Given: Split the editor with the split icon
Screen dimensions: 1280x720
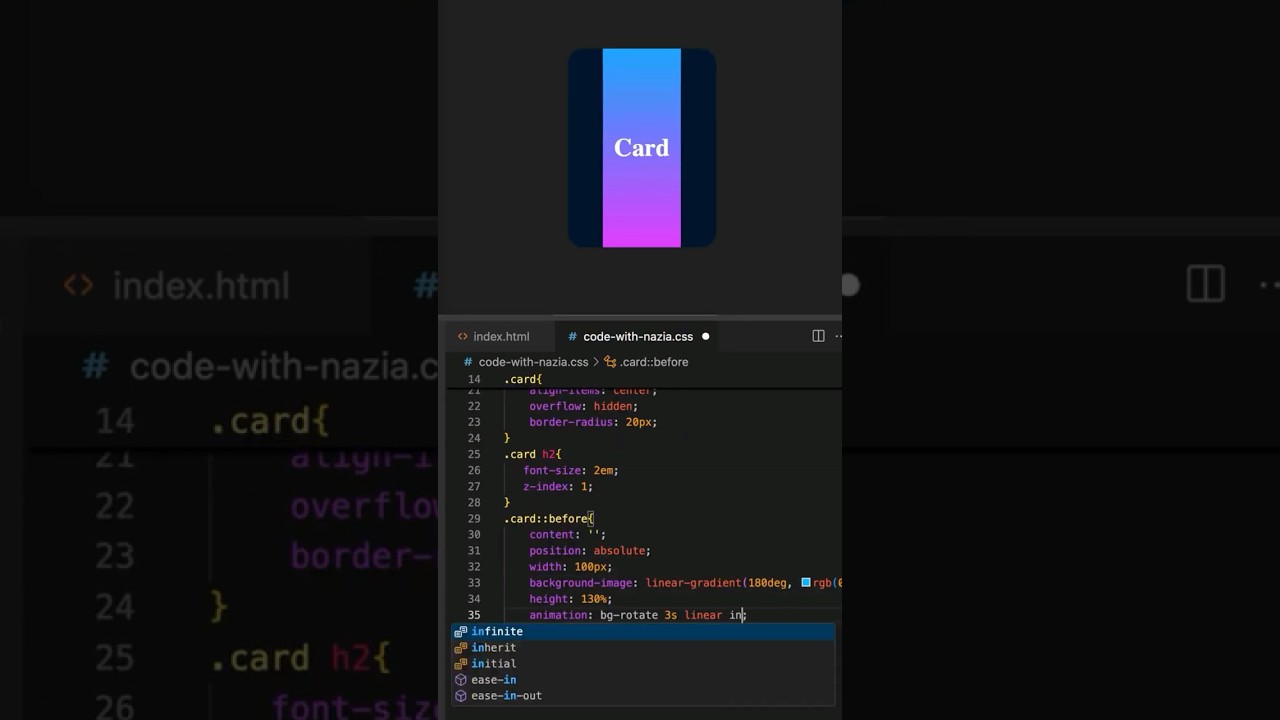Looking at the screenshot, I should tap(818, 337).
